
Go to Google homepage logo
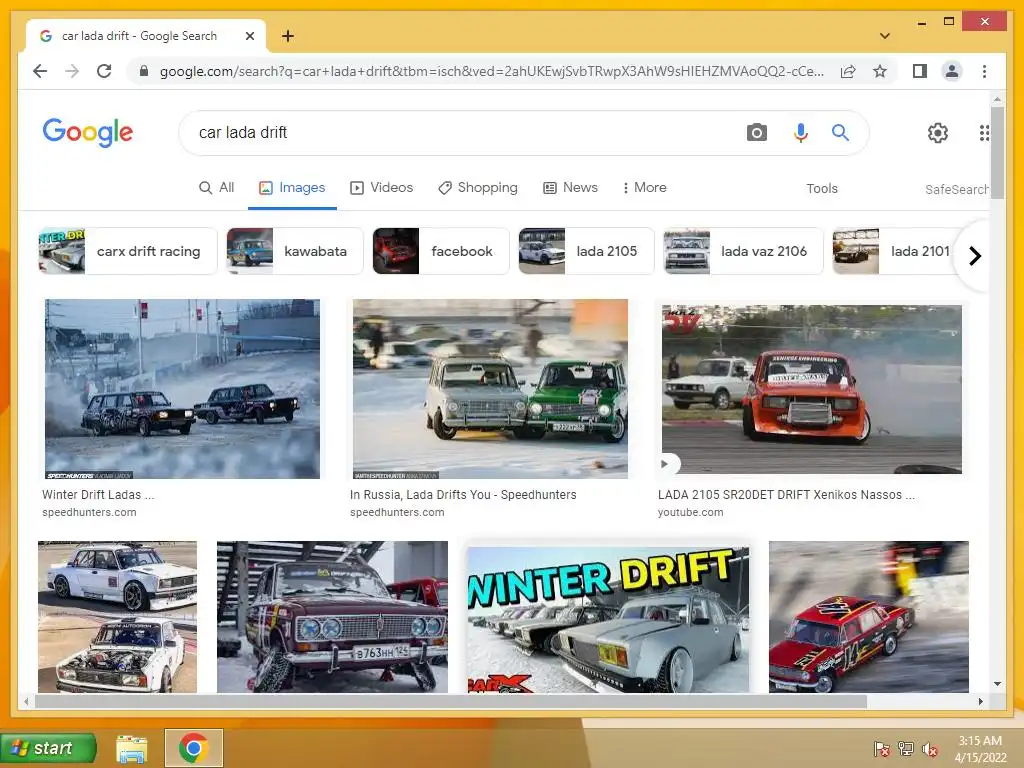[x=88, y=133]
